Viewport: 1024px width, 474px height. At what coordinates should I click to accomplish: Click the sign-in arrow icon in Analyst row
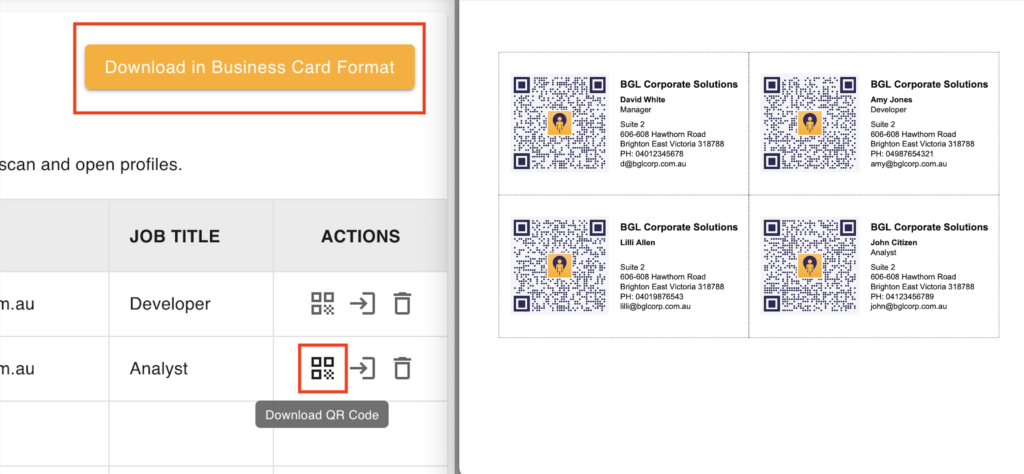pos(362,368)
